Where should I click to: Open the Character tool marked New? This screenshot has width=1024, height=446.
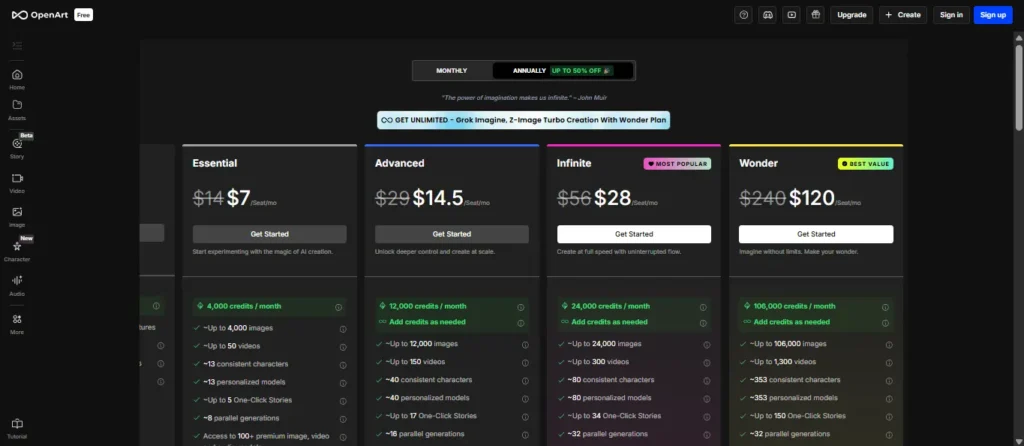coord(17,251)
